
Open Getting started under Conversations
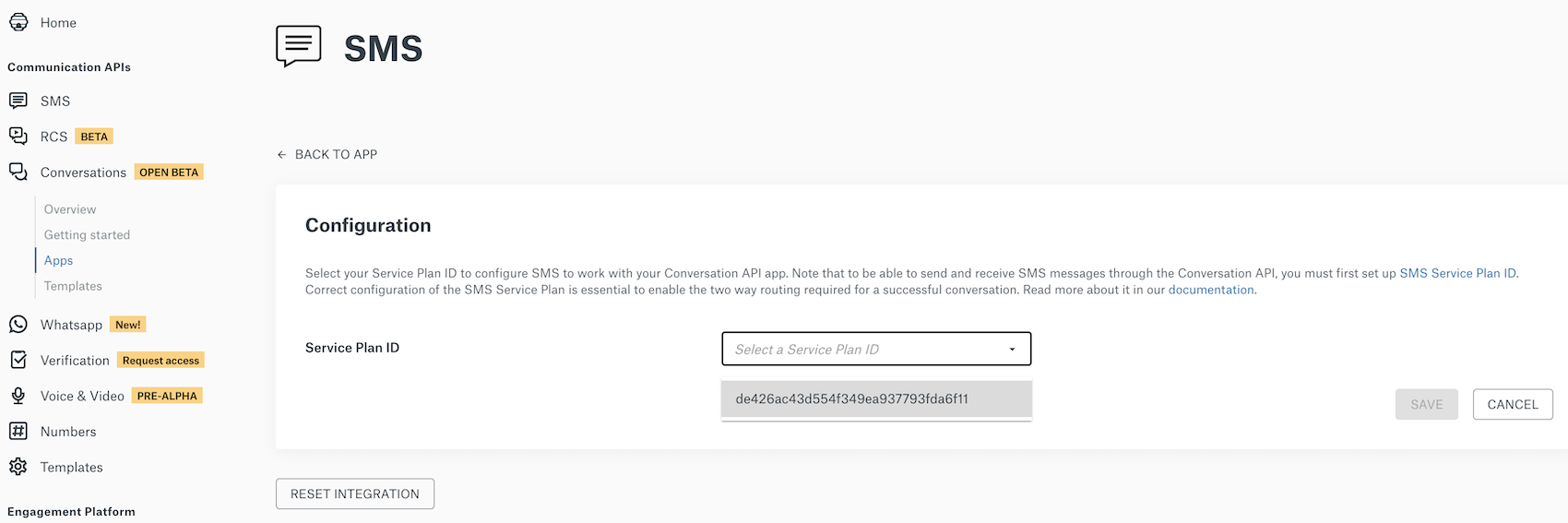point(87,235)
